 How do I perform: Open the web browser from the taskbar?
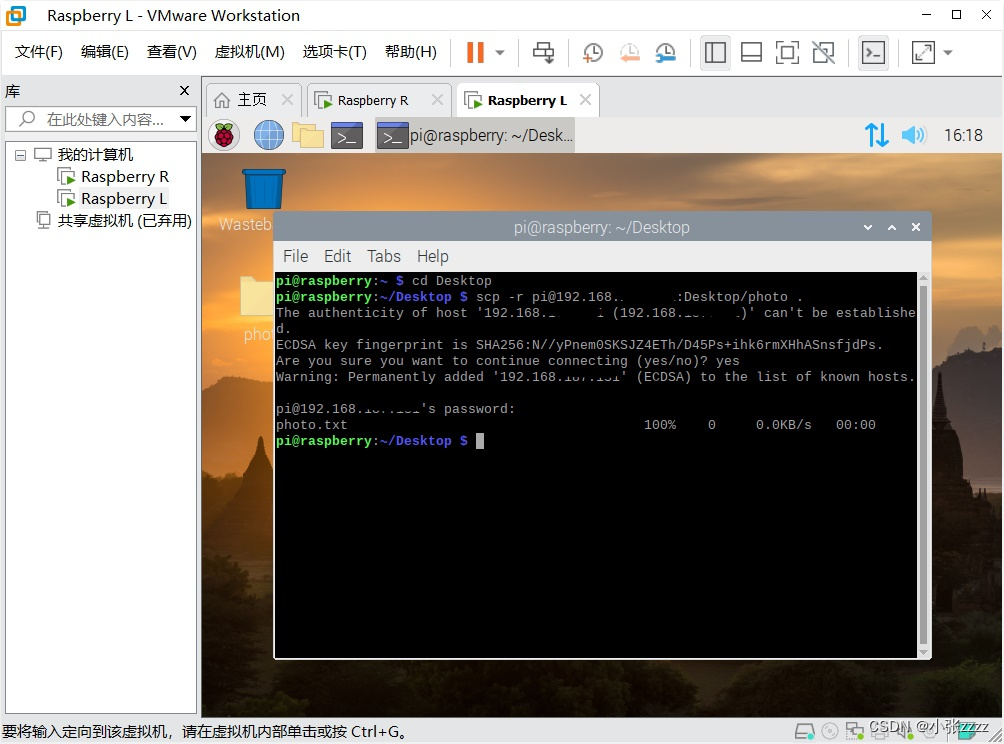click(267, 134)
